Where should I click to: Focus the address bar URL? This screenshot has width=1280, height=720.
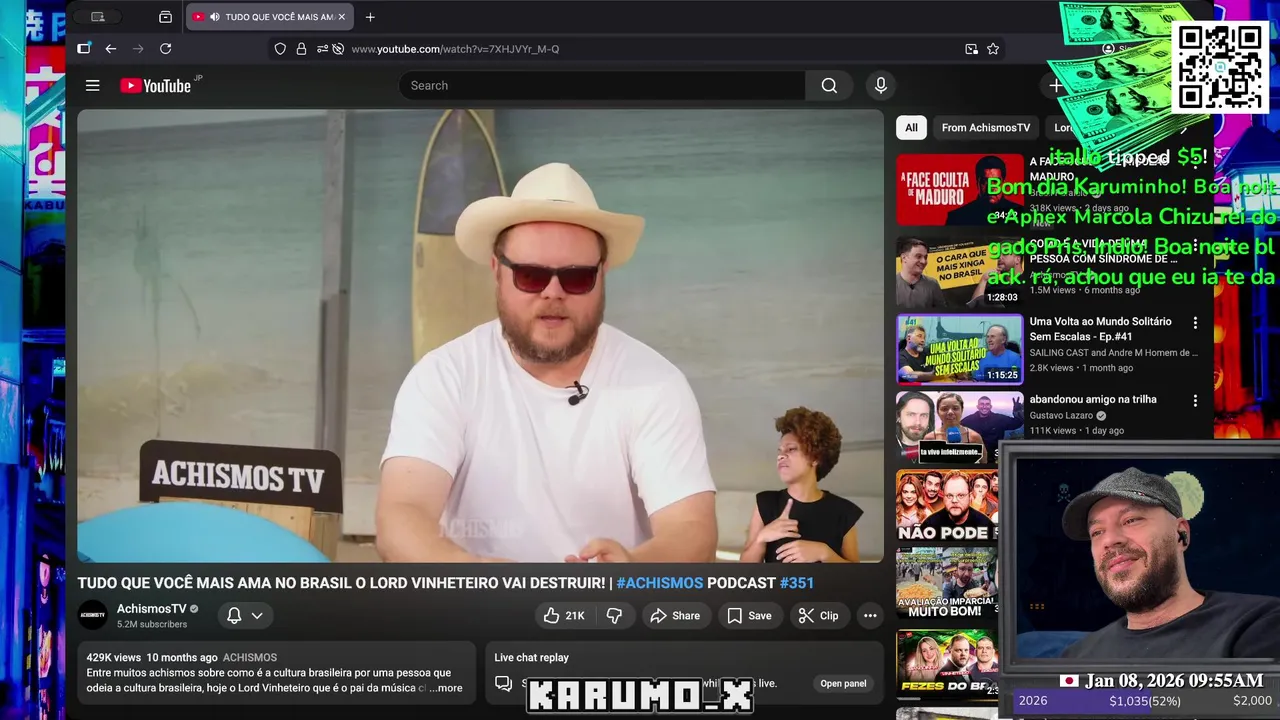pos(455,49)
